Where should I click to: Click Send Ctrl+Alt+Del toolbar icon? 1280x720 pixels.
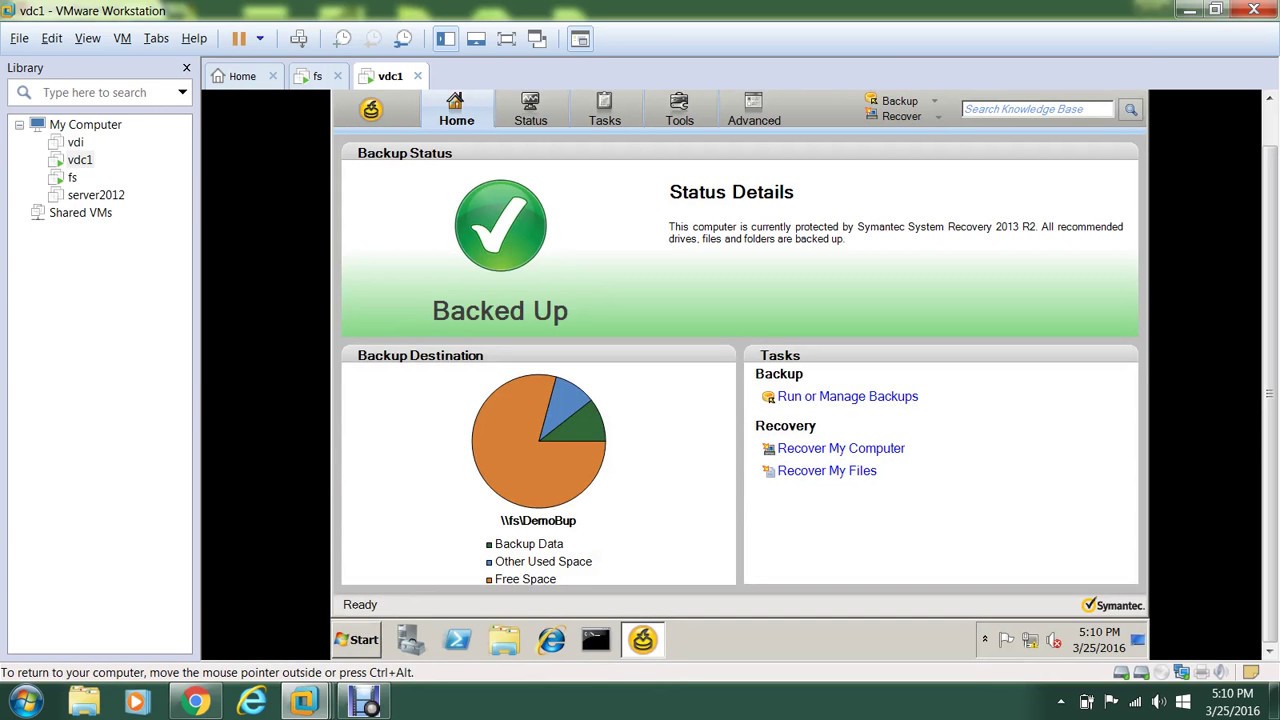click(298, 38)
